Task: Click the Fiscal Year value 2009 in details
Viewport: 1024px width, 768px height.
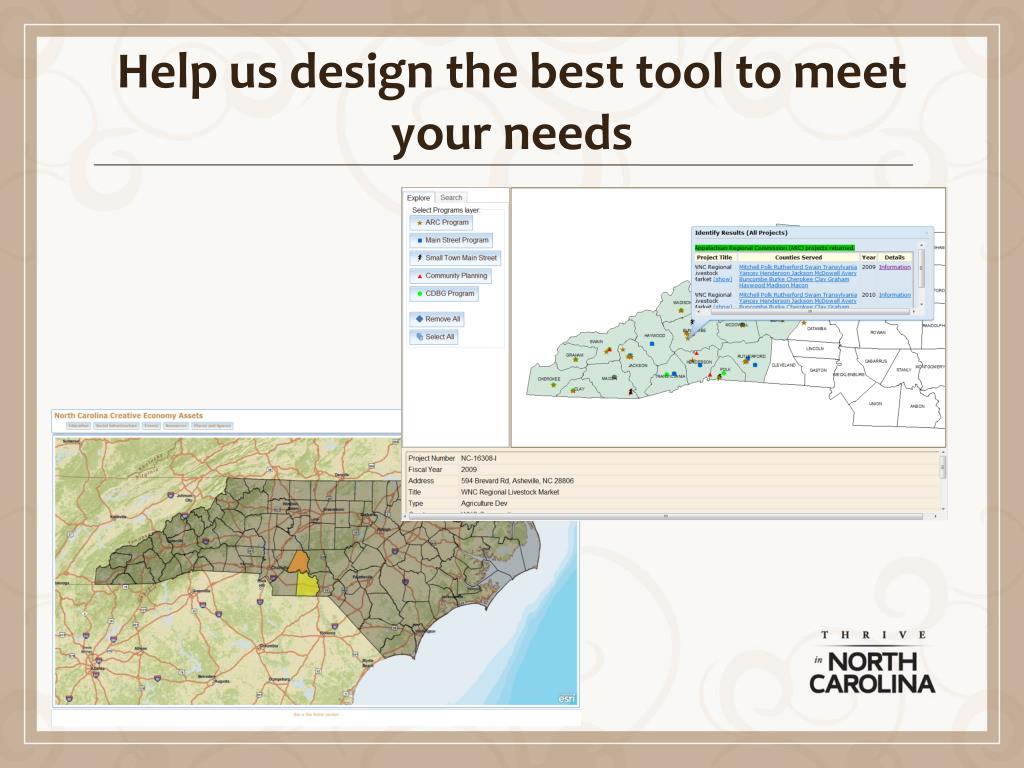Action: coord(469,470)
